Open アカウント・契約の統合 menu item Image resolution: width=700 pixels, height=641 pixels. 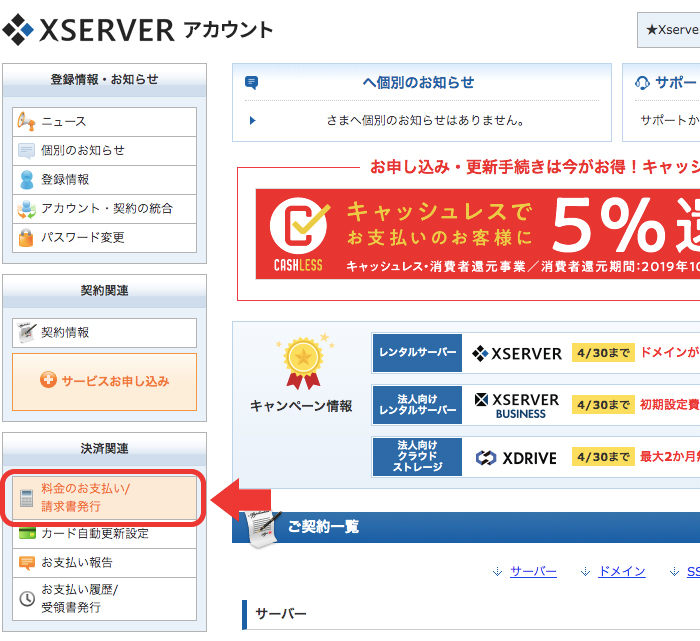pyautogui.click(x=104, y=209)
